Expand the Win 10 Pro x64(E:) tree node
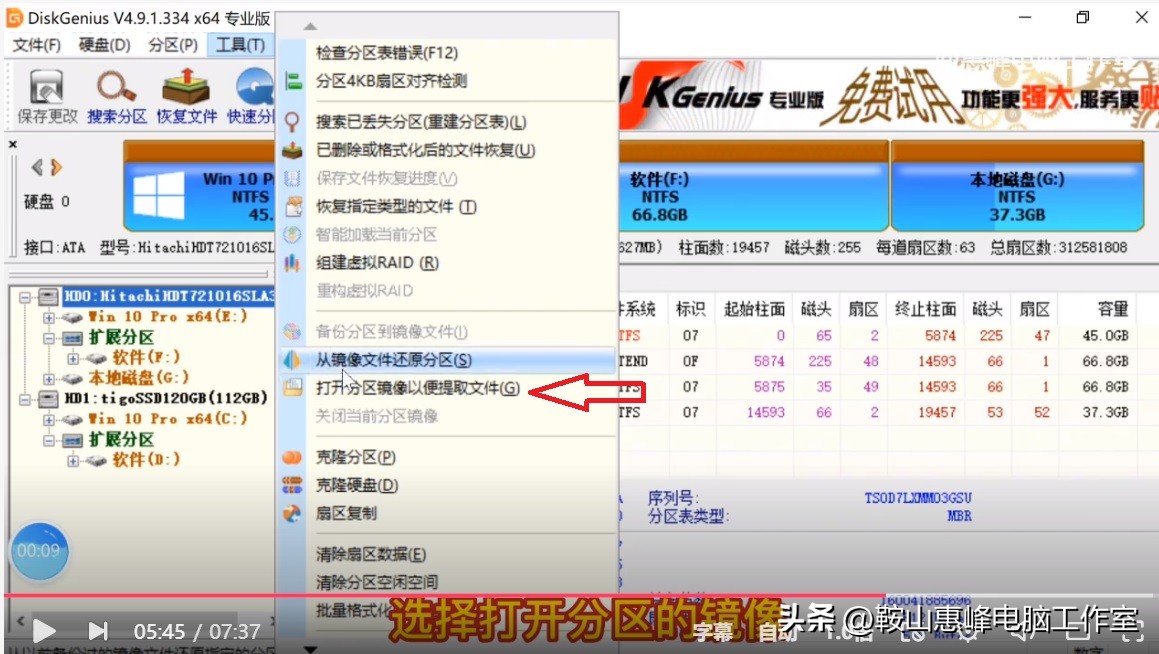1159x654 pixels. [x=48, y=317]
